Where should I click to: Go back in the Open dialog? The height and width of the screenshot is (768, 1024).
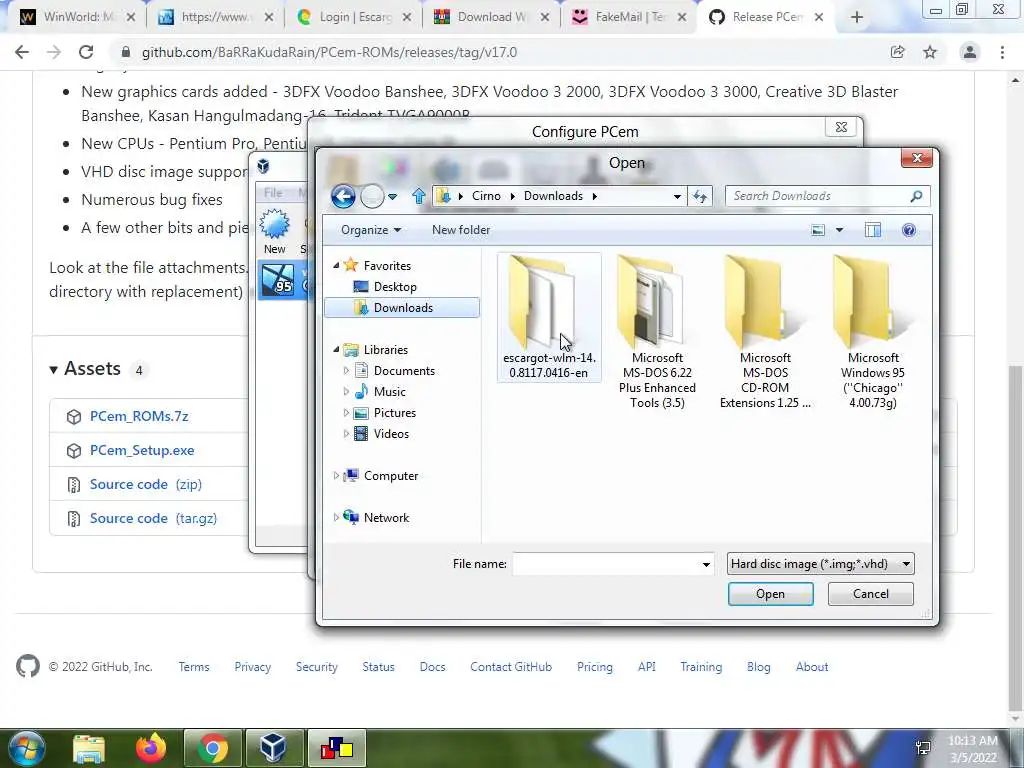coord(343,196)
